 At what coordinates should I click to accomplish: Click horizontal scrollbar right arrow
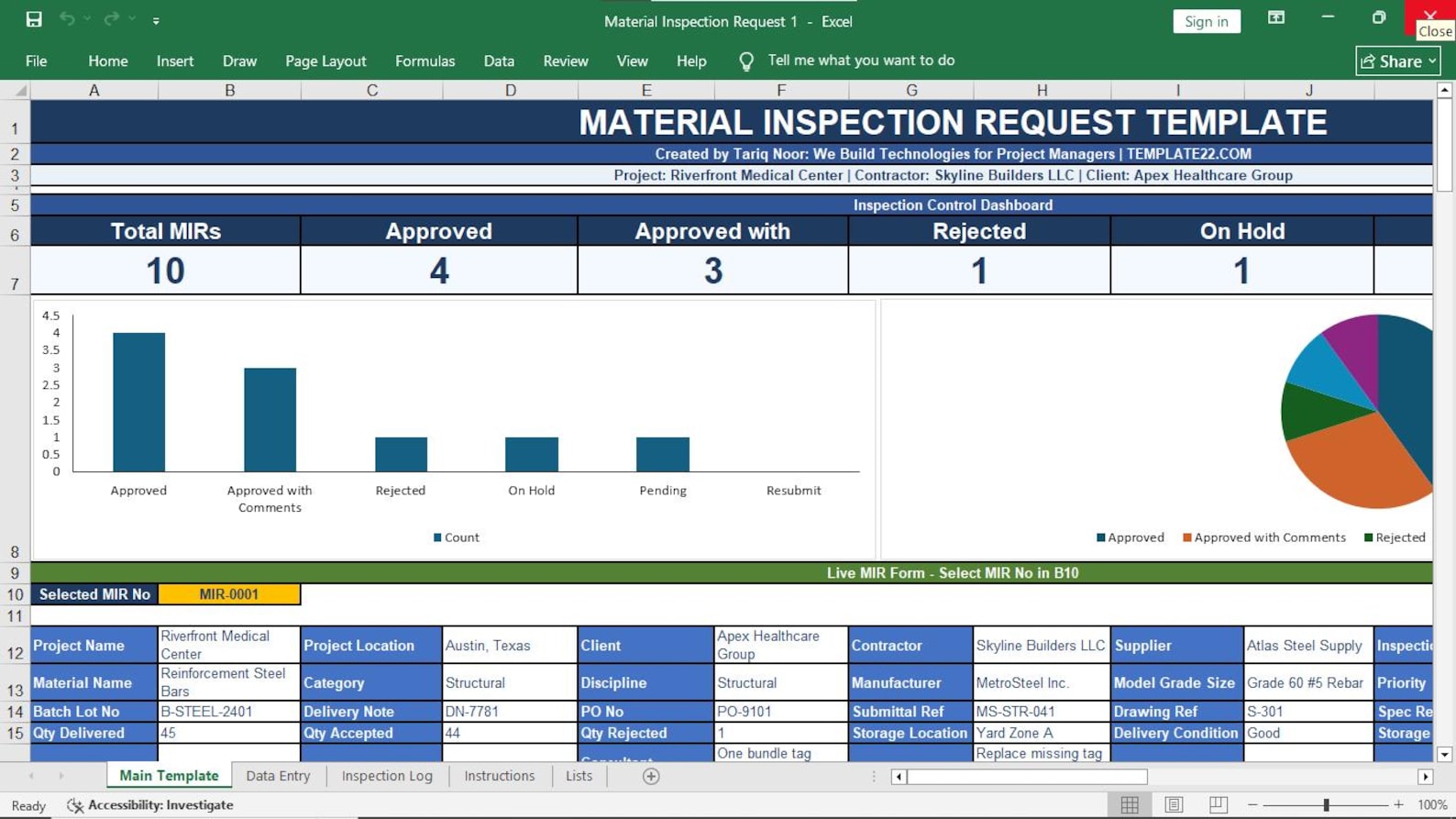point(1425,777)
